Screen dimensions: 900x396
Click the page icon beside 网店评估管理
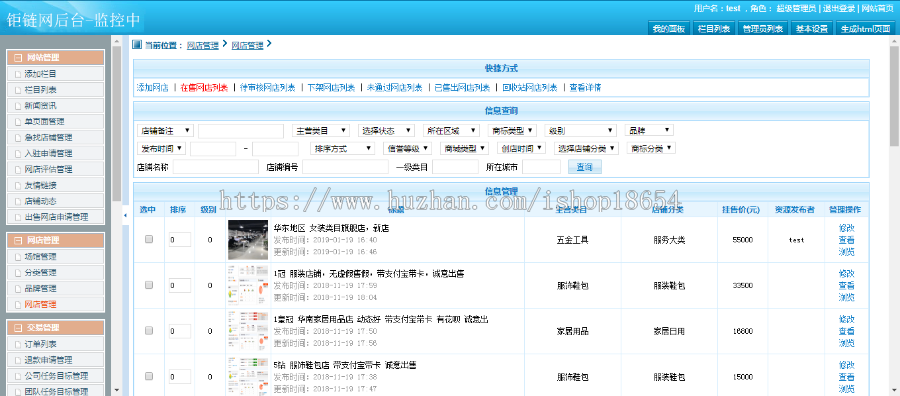click(18, 169)
